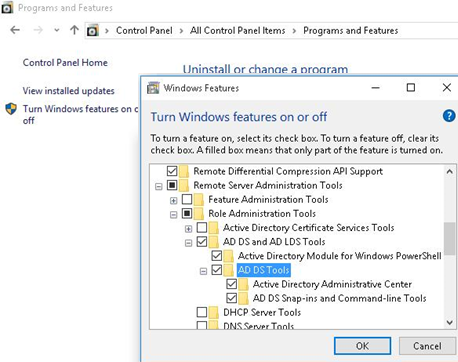The height and width of the screenshot is (362, 458).
Task: Check the DHCP Server Tools checkbox
Action: 202,312
